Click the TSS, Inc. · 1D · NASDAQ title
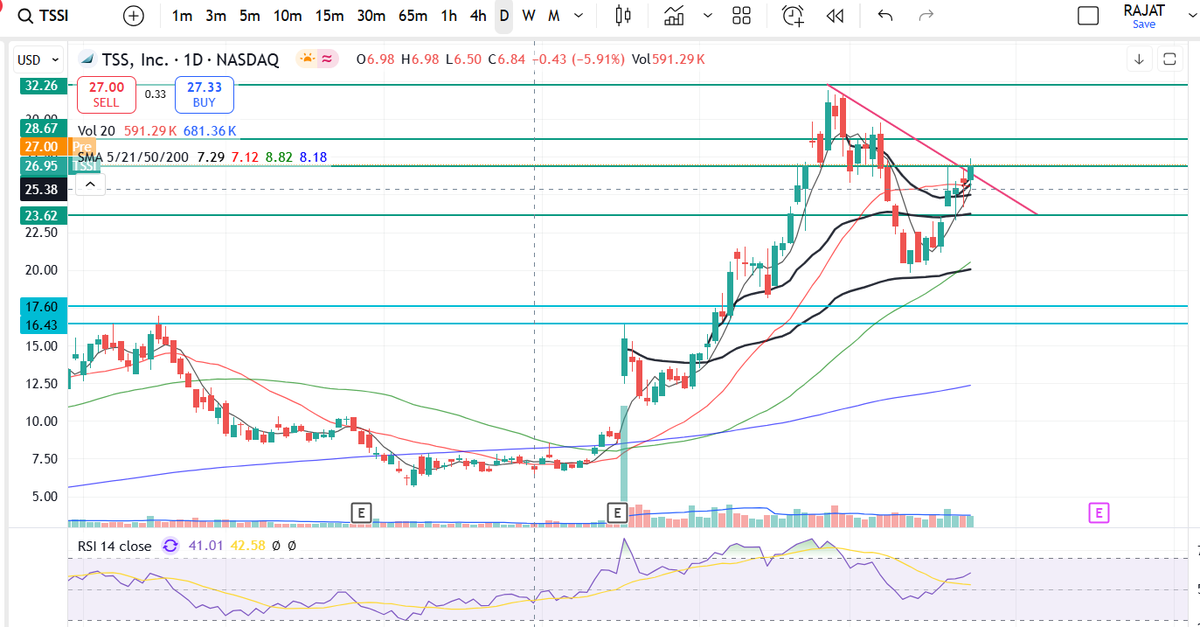 click(190, 60)
